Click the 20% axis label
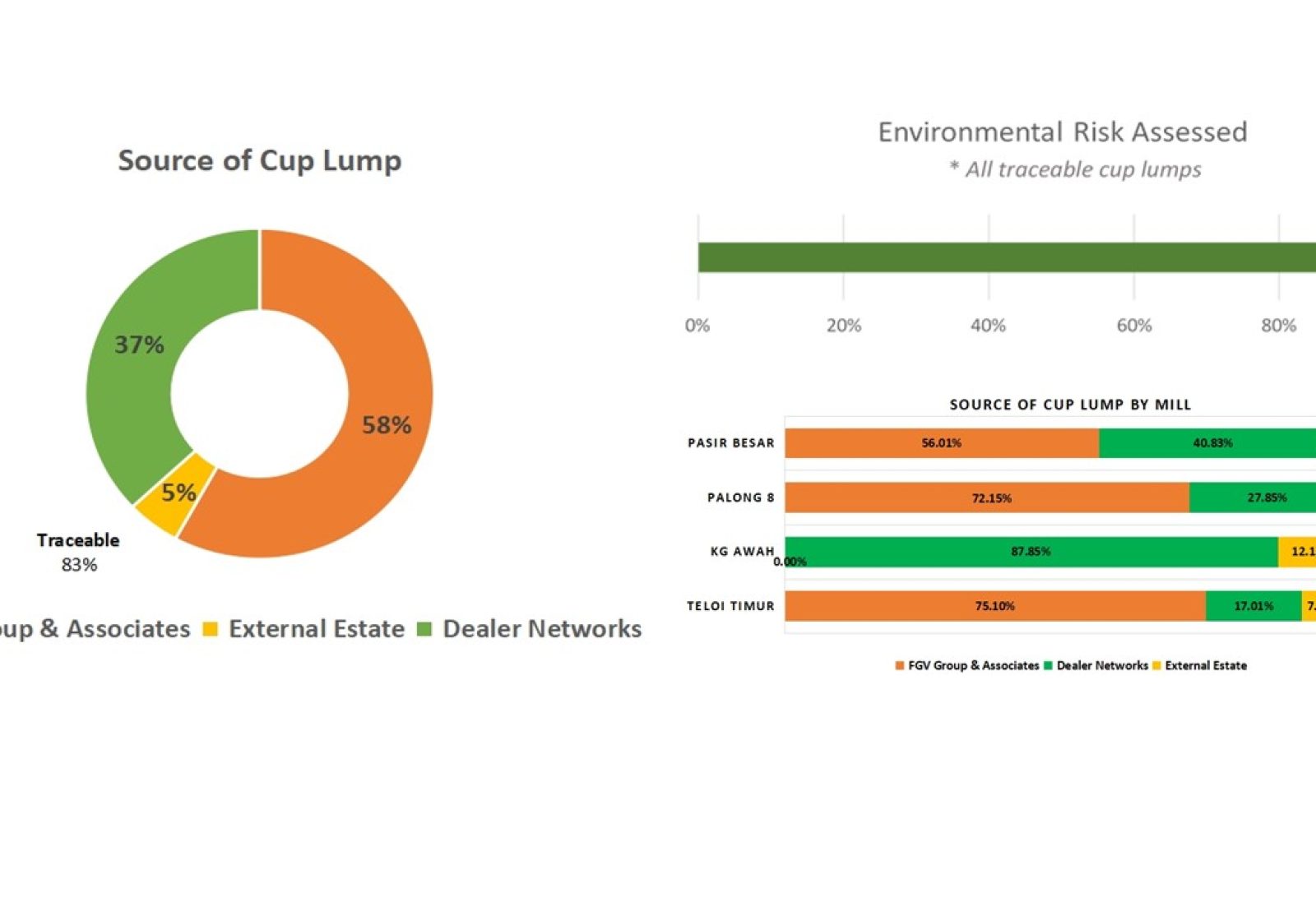 [844, 326]
